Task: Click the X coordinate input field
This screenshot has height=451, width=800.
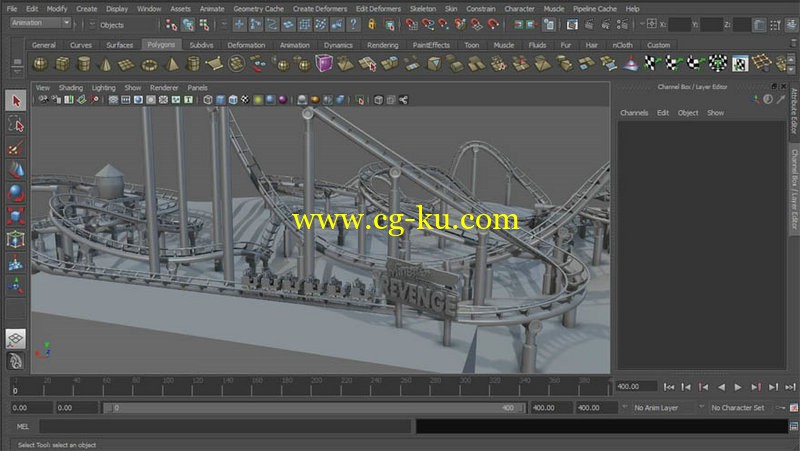Action: click(679, 24)
